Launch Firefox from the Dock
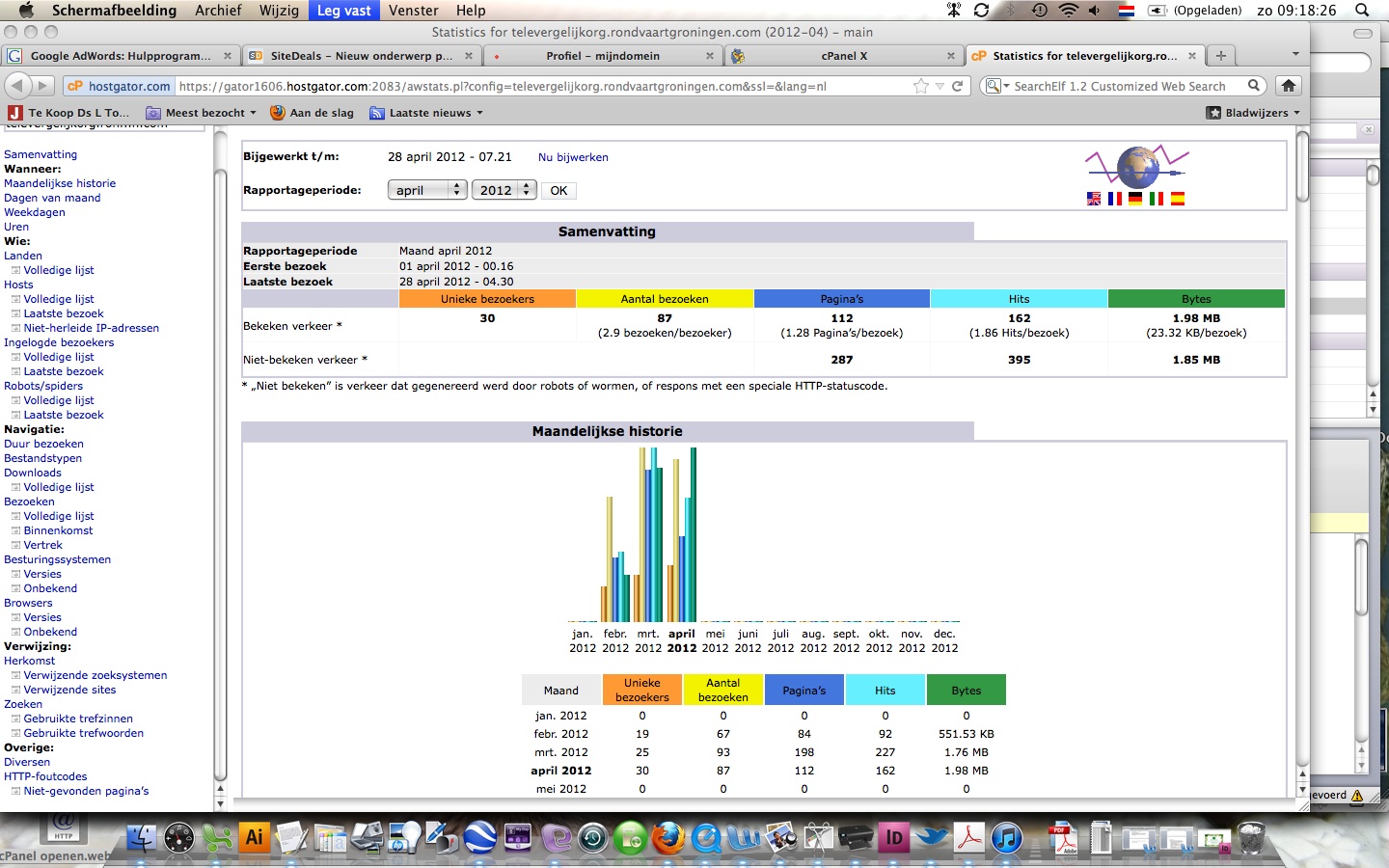Image resolution: width=1389 pixels, height=868 pixels. pyautogui.click(x=667, y=837)
